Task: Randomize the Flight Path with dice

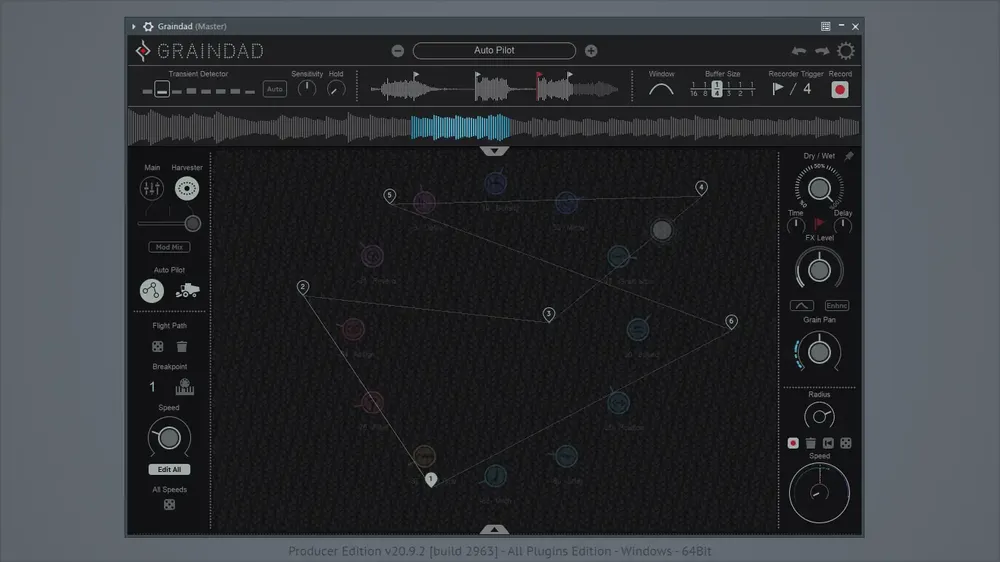Action: pyautogui.click(x=158, y=346)
